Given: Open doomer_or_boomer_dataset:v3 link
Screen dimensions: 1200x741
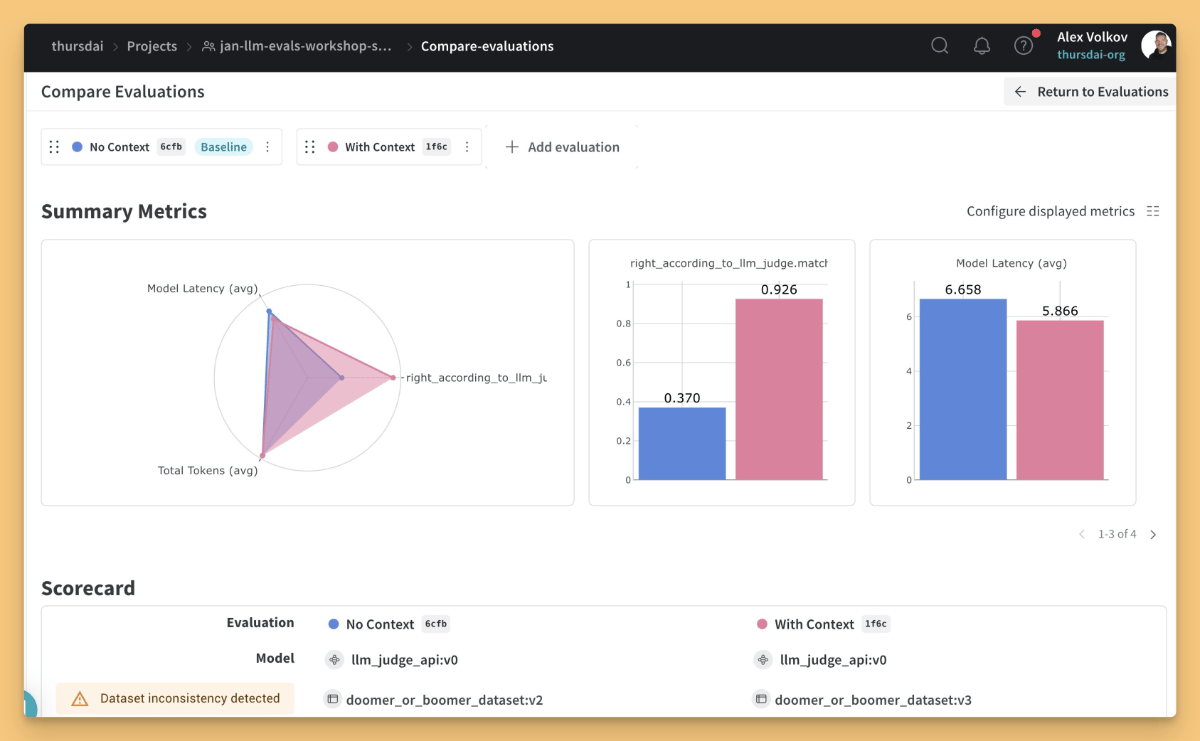Looking at the screenshot, I should [873, 700].
